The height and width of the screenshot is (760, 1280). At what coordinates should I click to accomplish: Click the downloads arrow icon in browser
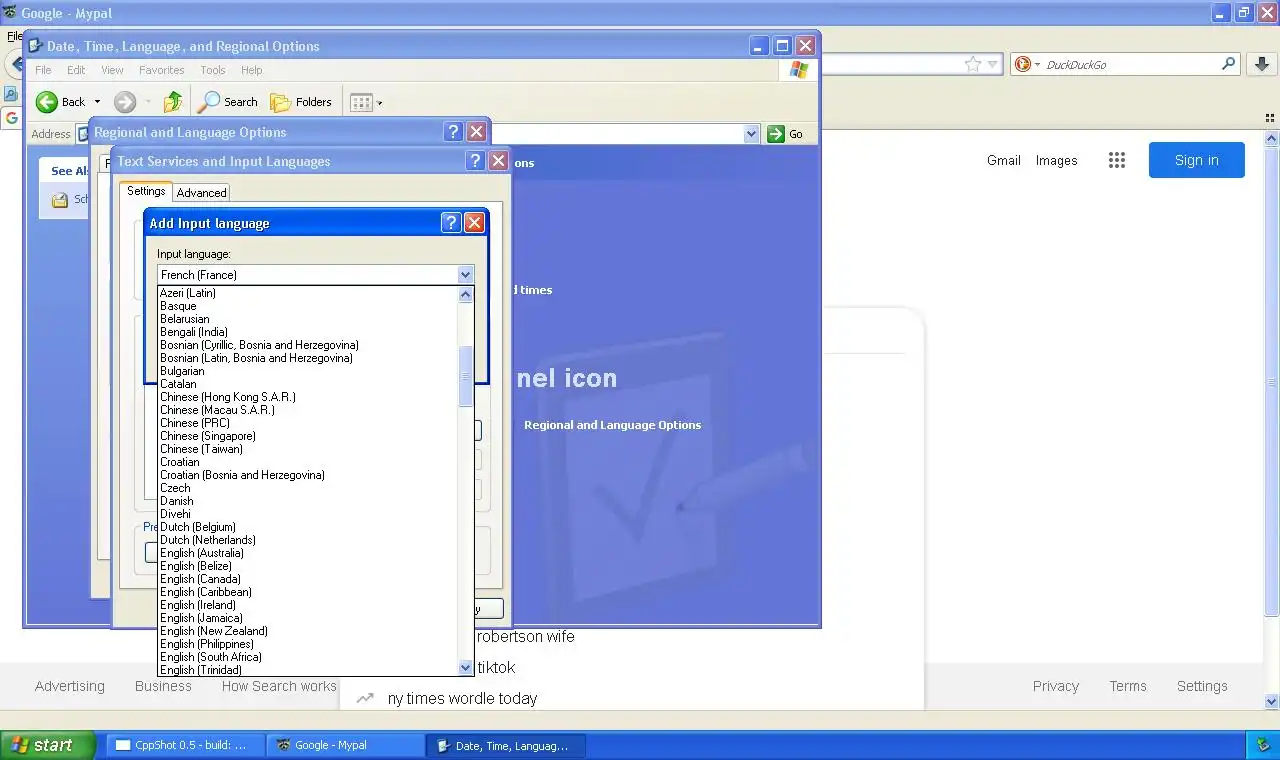[1260, 64]
